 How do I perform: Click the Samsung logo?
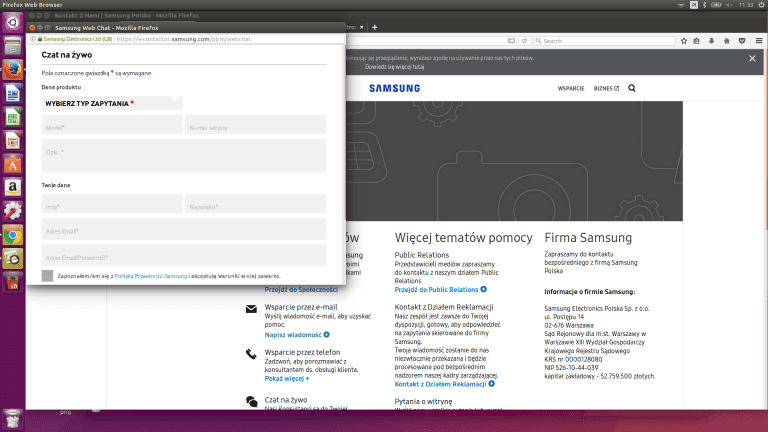click(395, 88)
